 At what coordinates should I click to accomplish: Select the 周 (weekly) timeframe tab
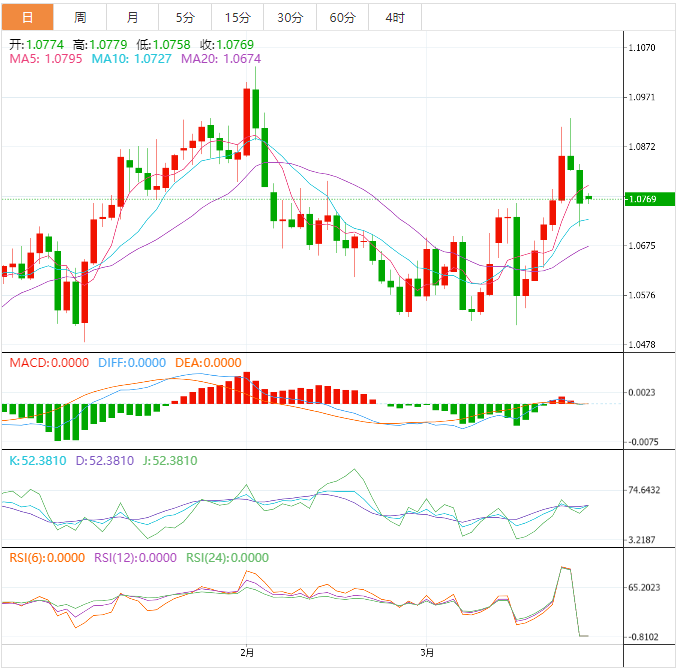click(x=80, y=17)
